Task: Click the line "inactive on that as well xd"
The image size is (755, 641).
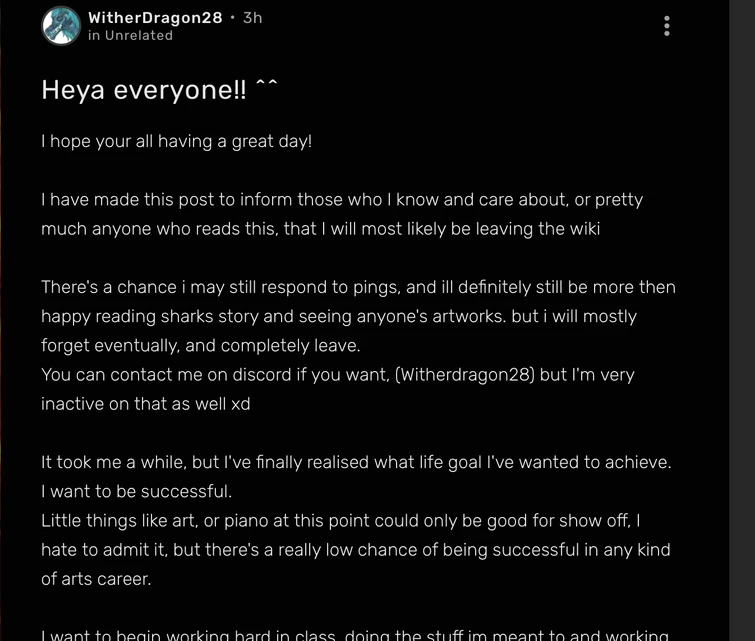Action: (145, 404)
